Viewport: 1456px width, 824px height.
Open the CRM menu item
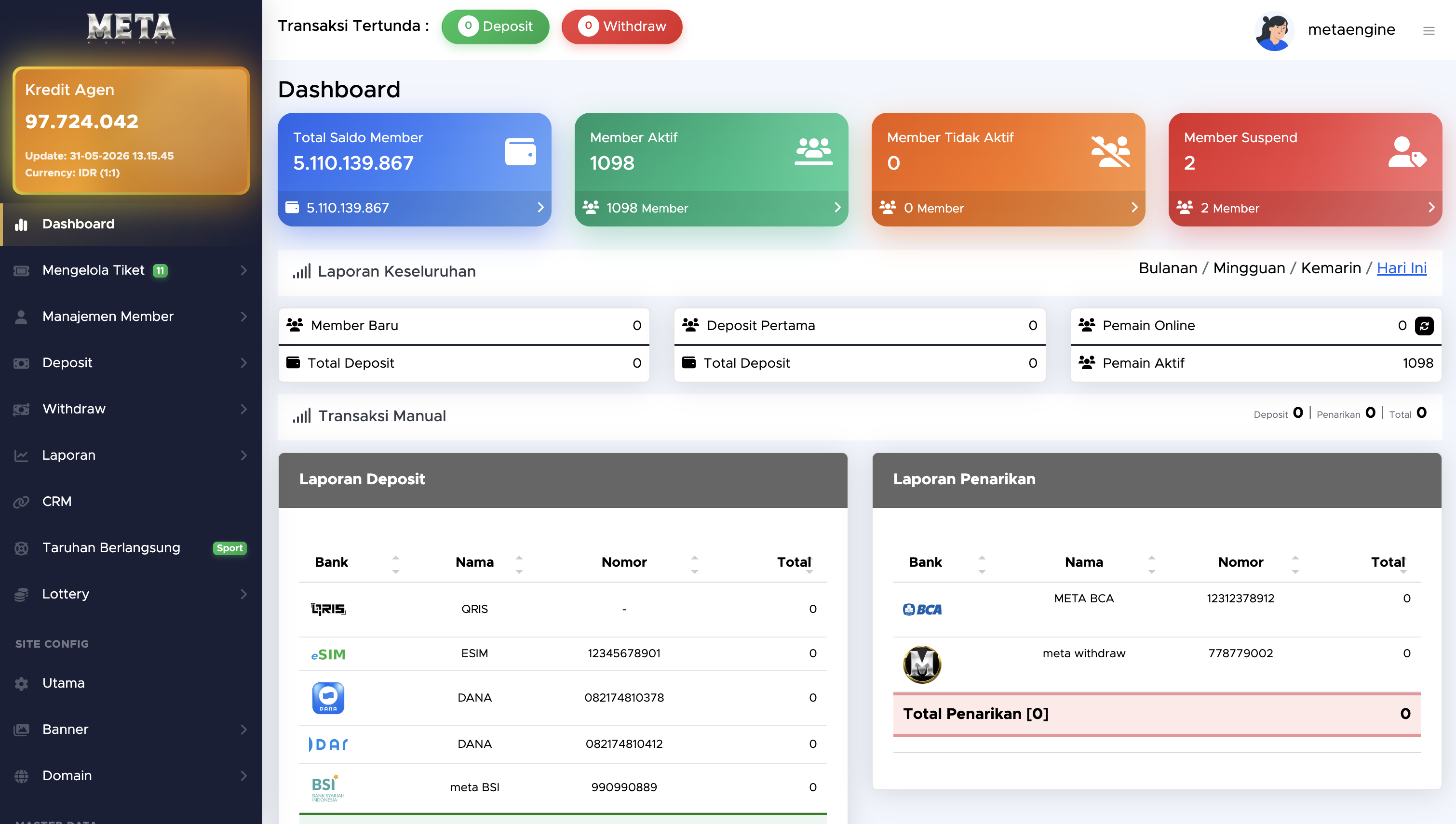pyautogui.click(x=131, y=502)
